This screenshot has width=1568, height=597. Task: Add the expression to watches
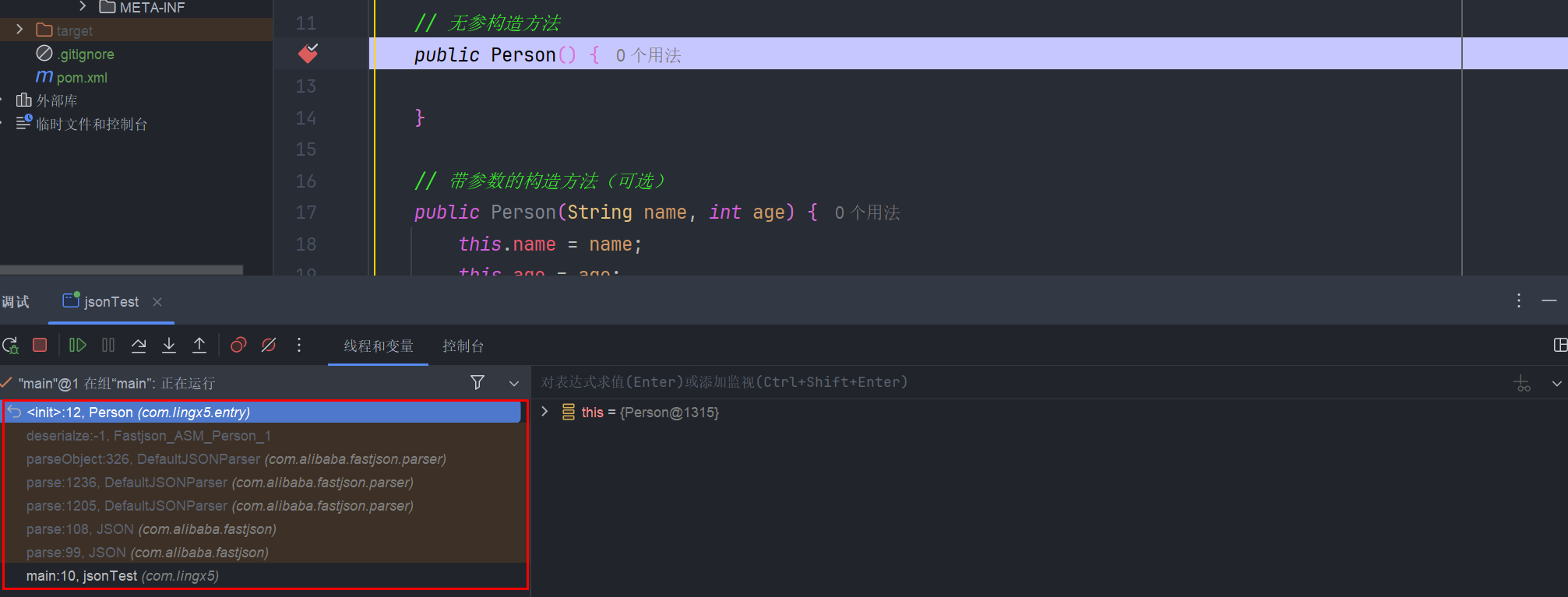1522,383
